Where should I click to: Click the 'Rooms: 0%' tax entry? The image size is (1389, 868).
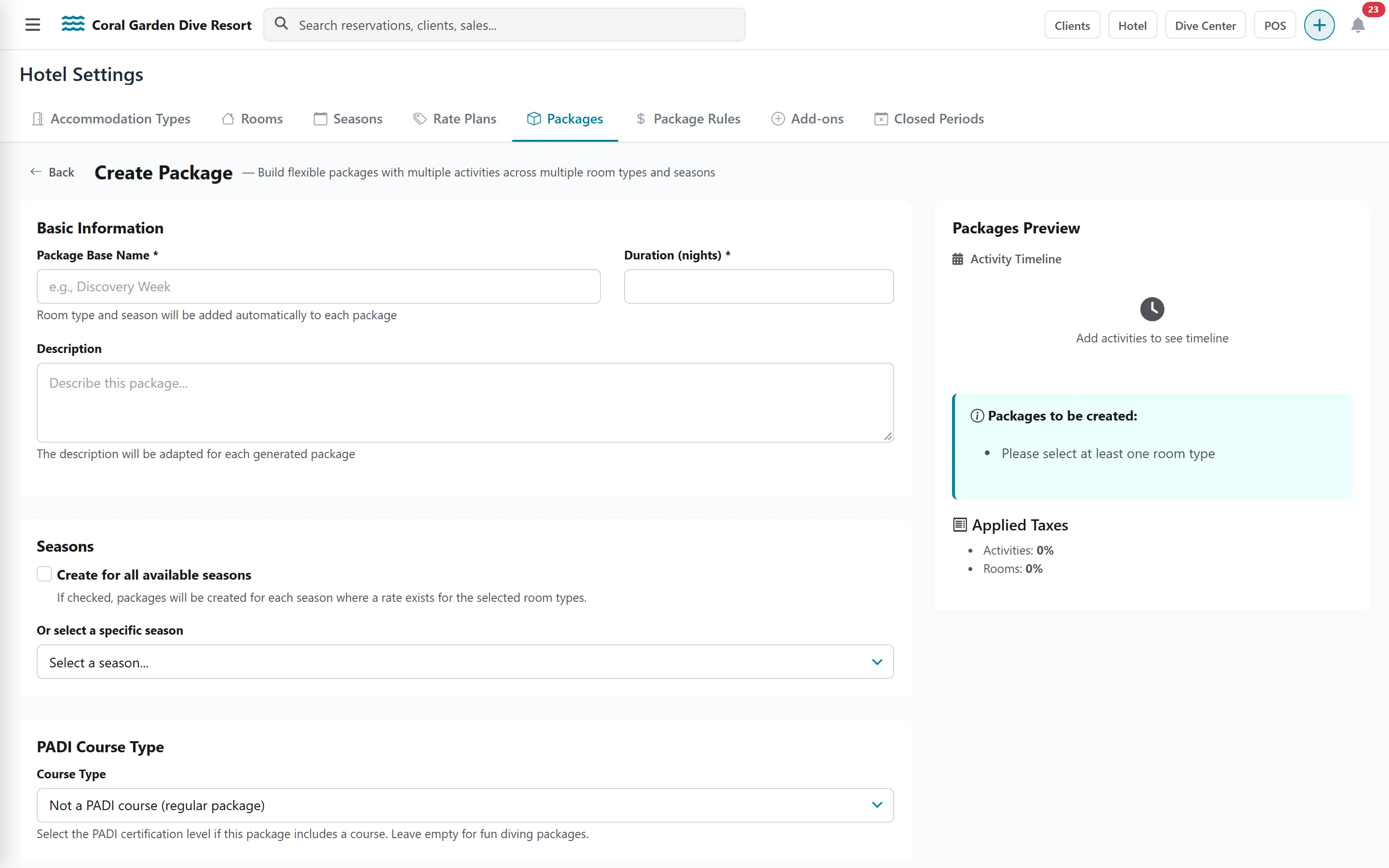point(1012,569)
